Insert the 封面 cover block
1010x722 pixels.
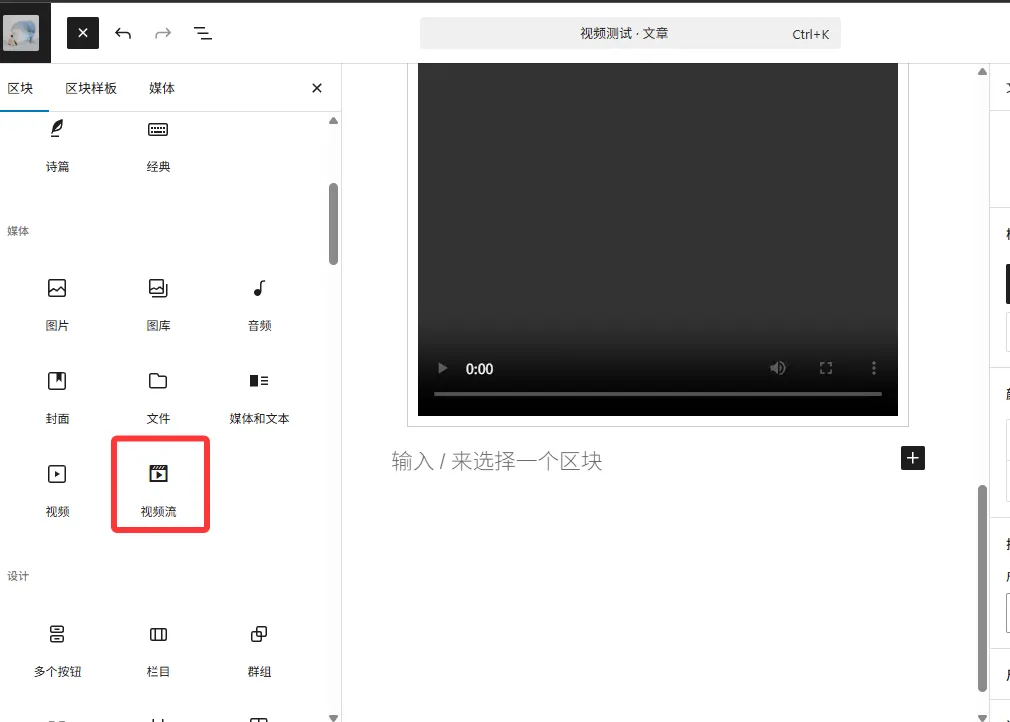pyautogui.click(x=57, y=393)
